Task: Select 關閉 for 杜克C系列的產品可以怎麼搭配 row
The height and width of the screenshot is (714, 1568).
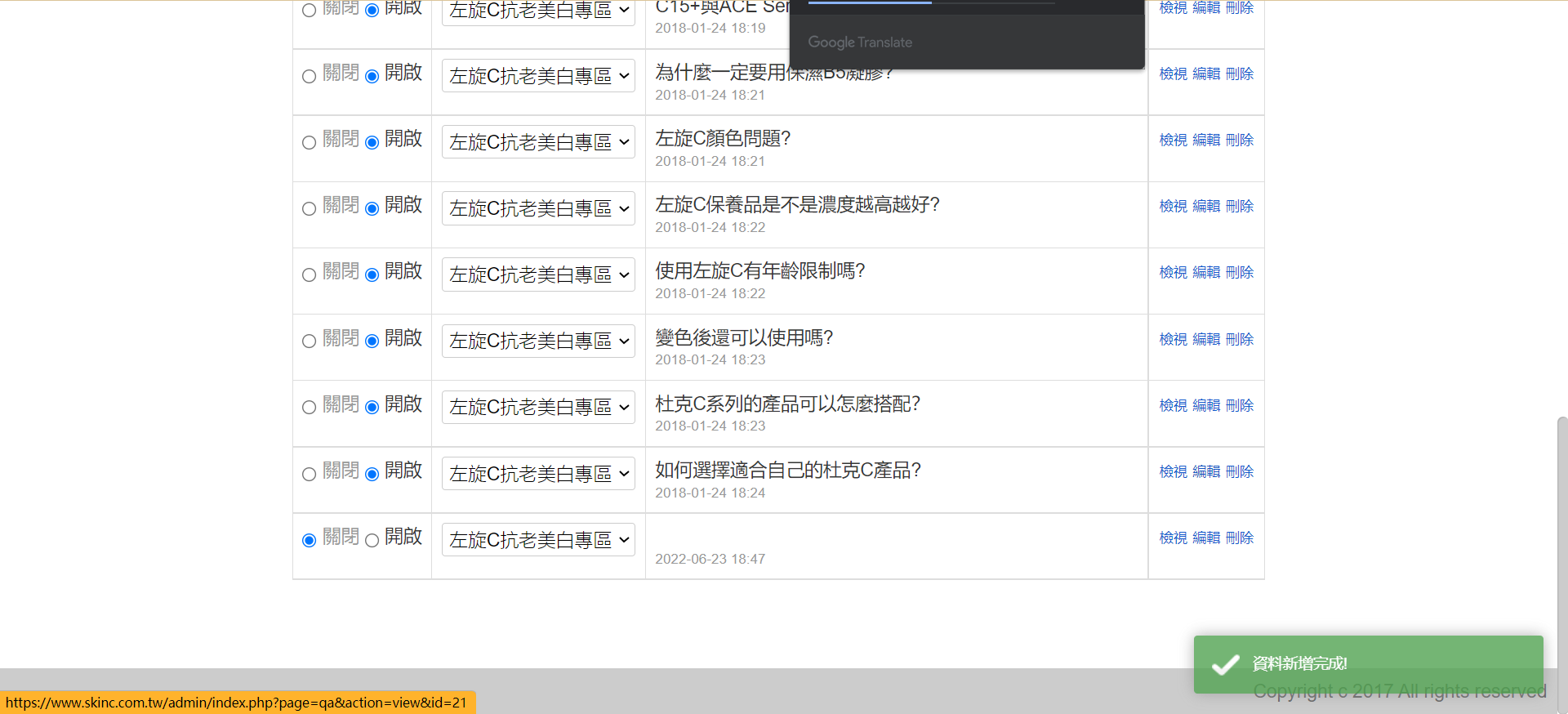Action: [309, 408]
